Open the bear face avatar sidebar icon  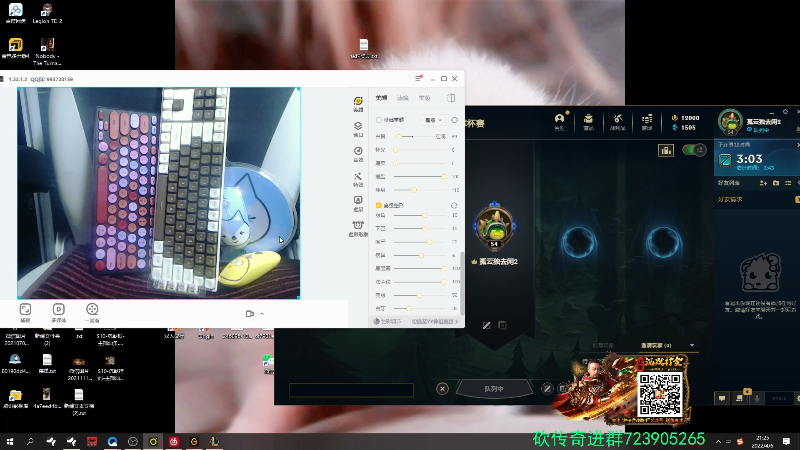point(358,228)
